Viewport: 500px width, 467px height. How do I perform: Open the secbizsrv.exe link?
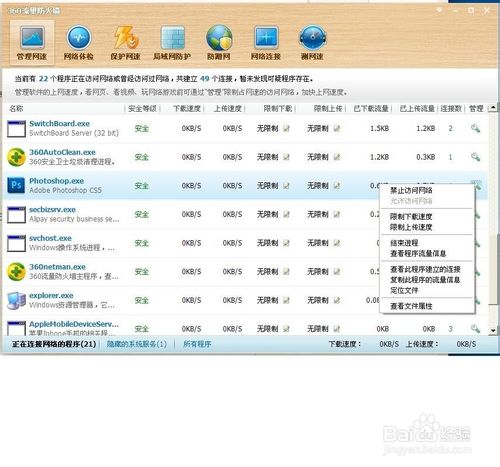pyautogui.click(x=52, y=209)
